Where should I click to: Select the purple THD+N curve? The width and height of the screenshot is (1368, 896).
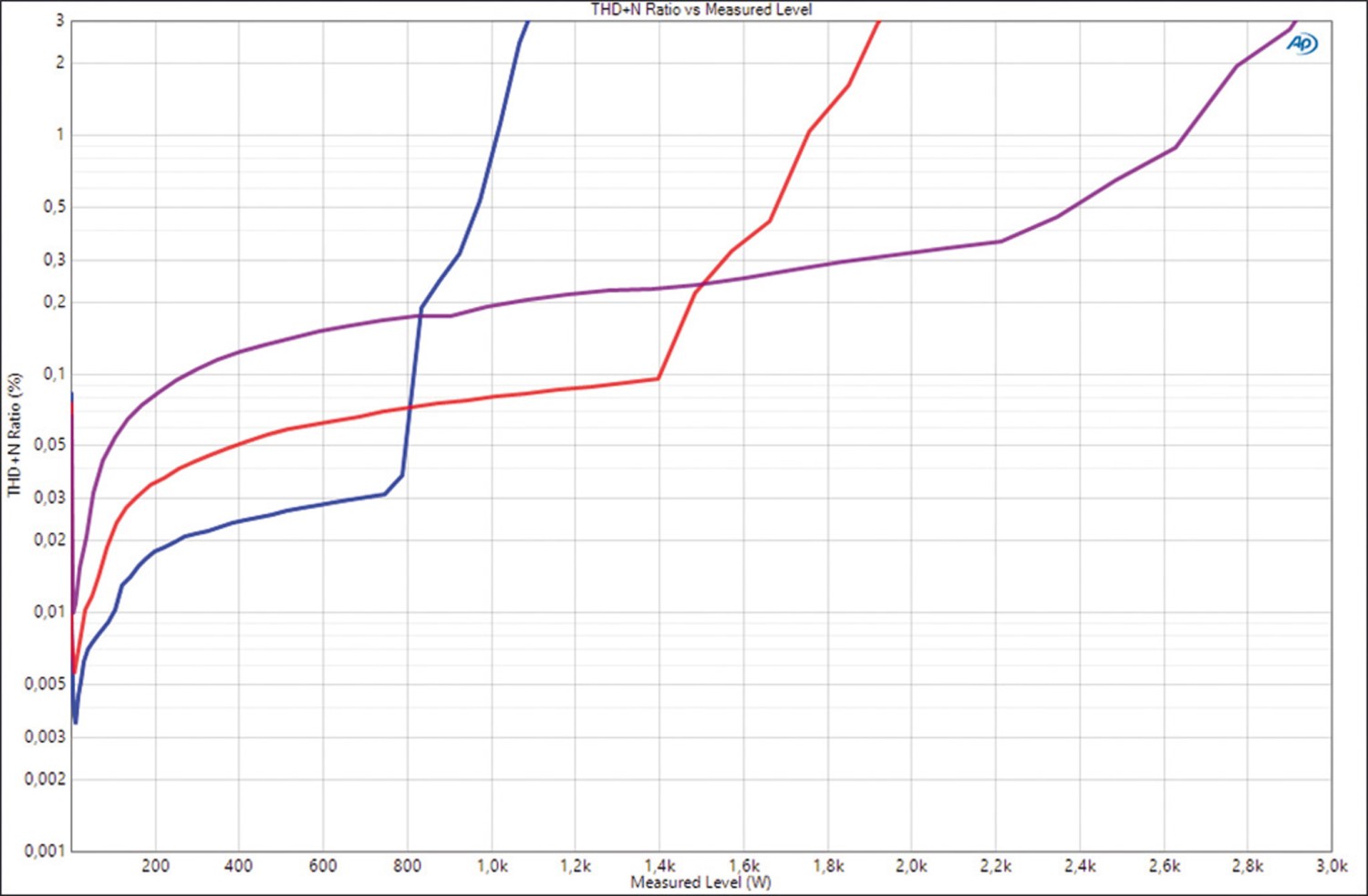click(912, 252)
